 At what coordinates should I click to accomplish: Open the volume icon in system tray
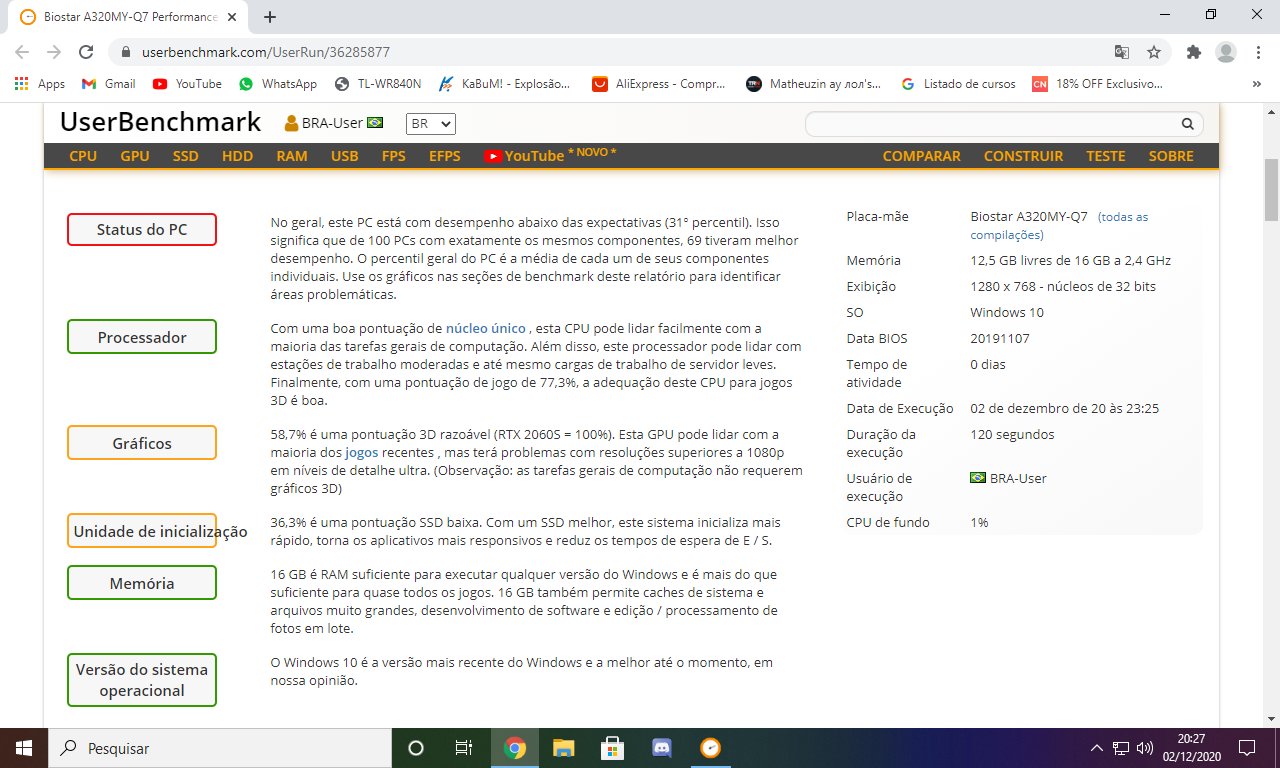click(x=1145, y=748)
